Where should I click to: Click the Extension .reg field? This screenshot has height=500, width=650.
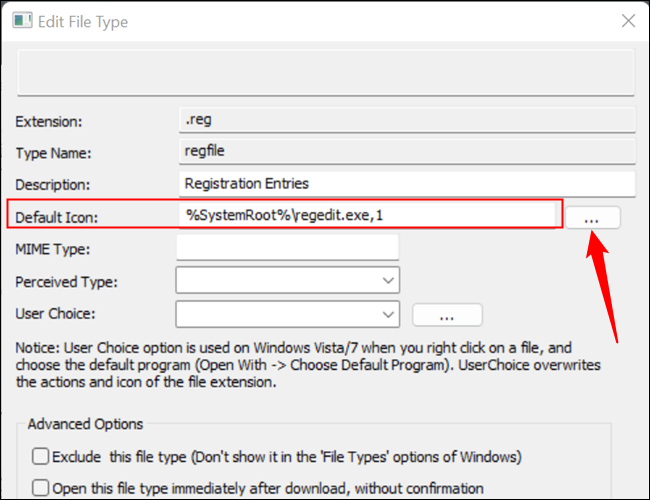[x=407, y=120]
